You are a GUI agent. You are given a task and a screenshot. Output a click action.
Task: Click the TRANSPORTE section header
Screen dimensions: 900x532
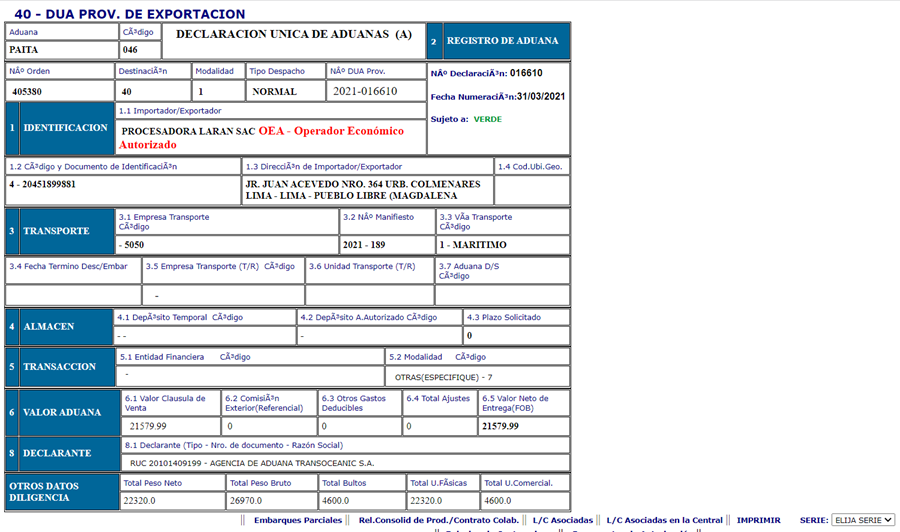point(56,231)
